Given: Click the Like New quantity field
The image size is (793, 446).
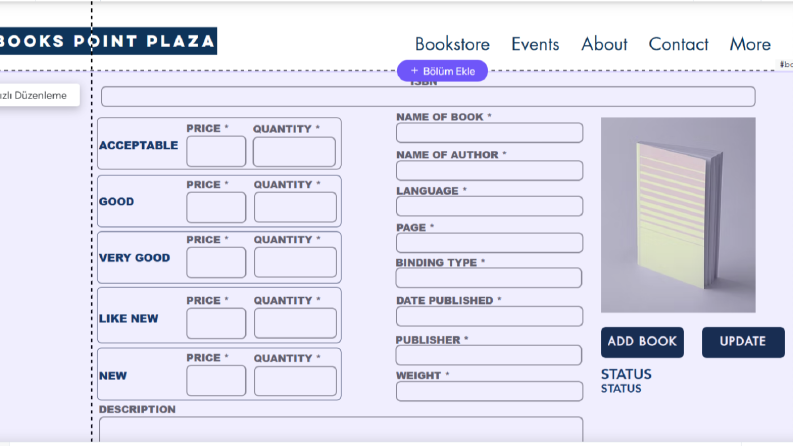Looking at the screenshot, I should [295, 324].
